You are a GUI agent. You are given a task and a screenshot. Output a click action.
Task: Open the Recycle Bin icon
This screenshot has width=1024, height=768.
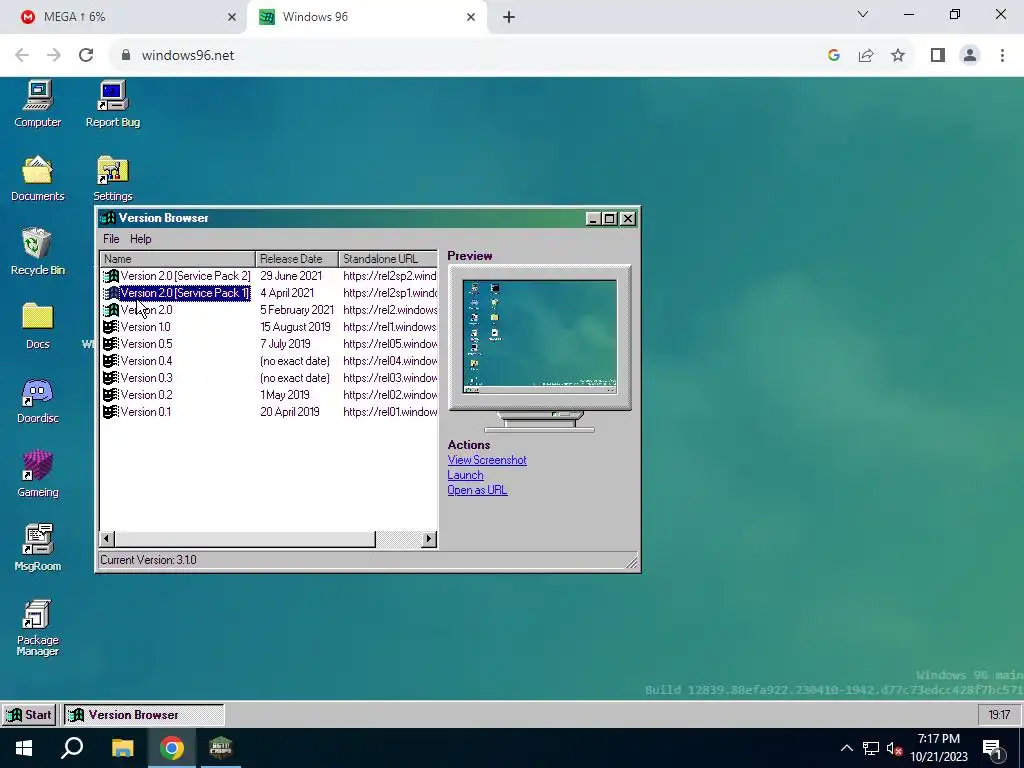coord(37,252)
